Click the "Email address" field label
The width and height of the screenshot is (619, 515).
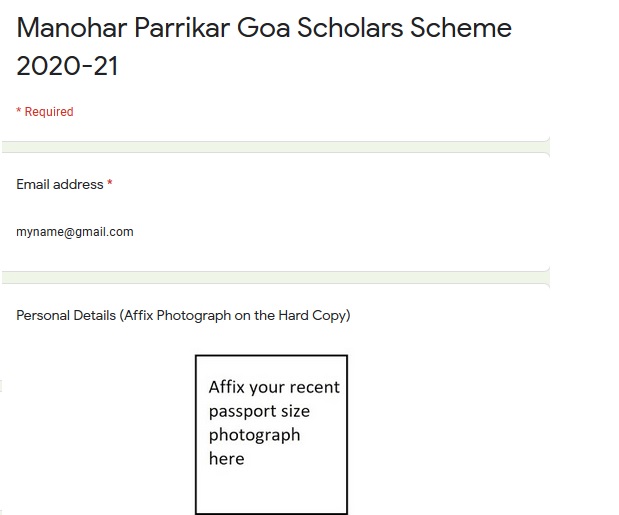click(x=60, y=184)
